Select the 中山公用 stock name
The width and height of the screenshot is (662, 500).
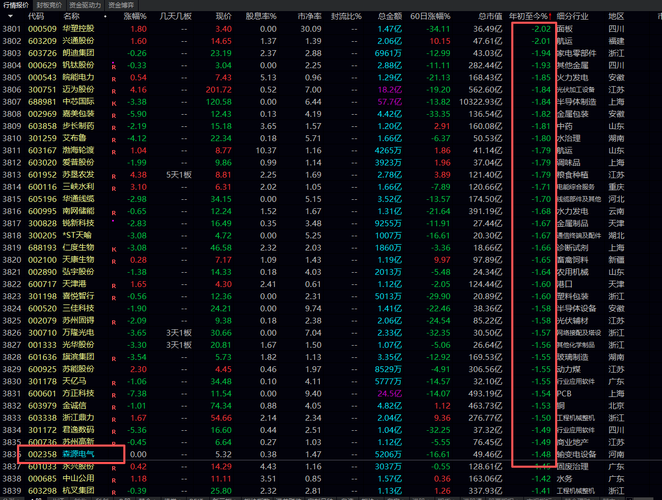79,478
